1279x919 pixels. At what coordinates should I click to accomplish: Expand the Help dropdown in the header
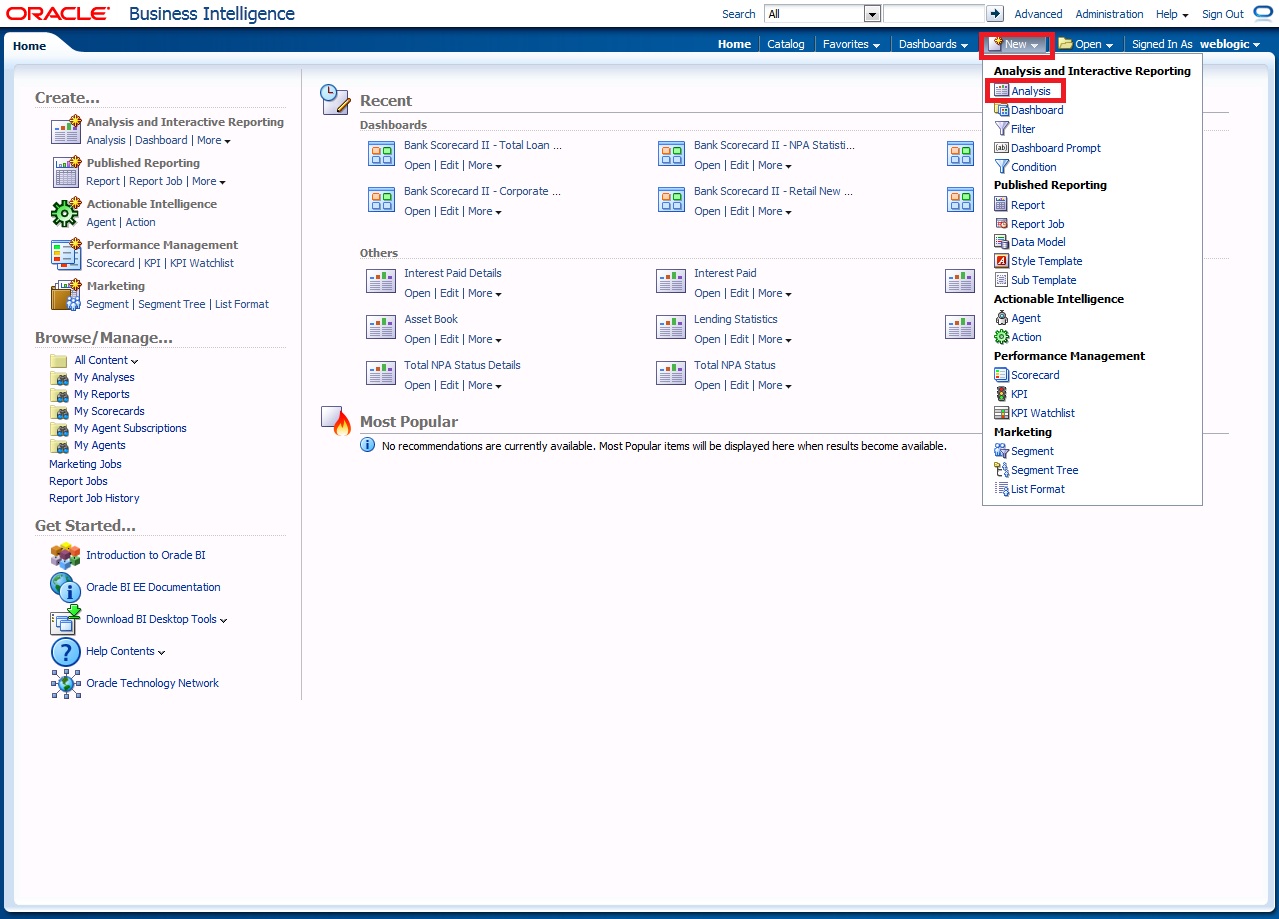coord(1172,14)
